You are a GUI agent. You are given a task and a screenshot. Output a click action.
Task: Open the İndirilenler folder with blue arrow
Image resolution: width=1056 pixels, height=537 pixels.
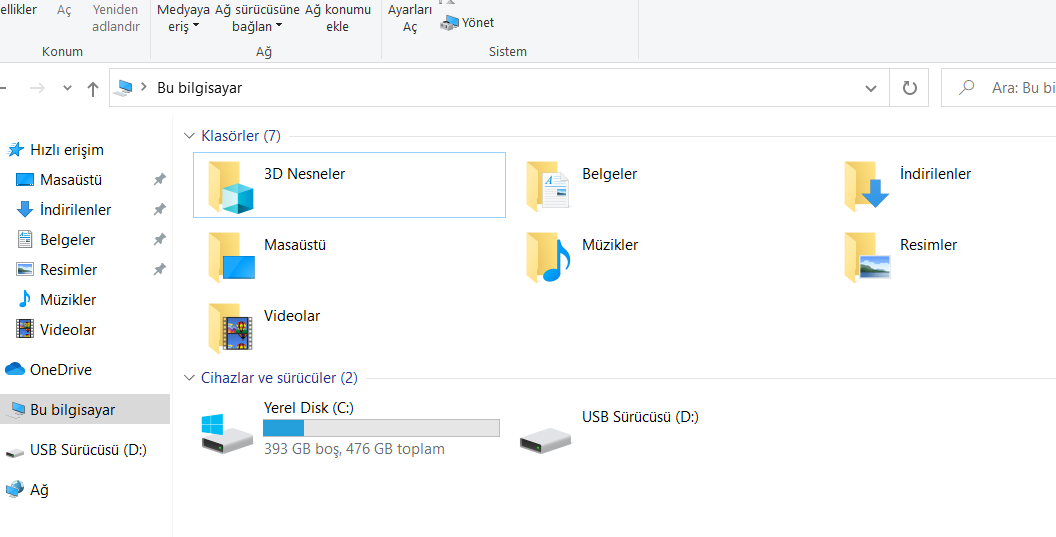tap(866, 185)
